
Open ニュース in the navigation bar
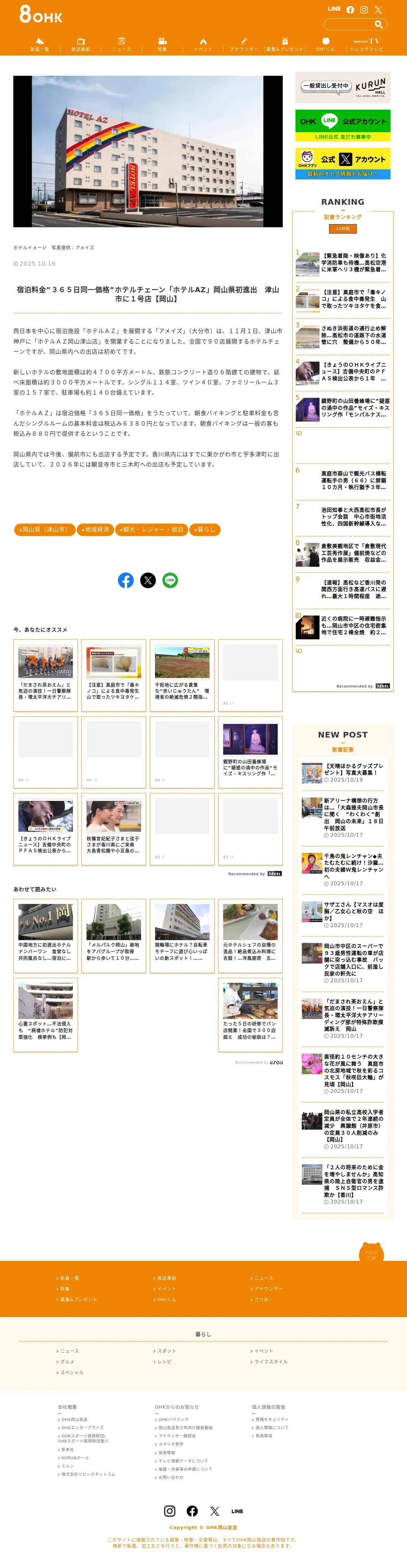(121, 45)
